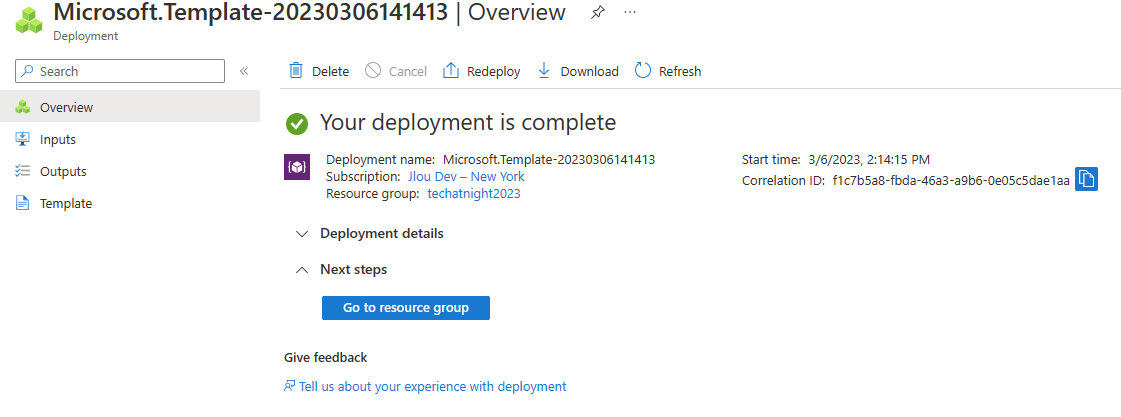Open the ellipsis more options menu
Viewport: 1121px width, 417px height.
pos(630,12)
